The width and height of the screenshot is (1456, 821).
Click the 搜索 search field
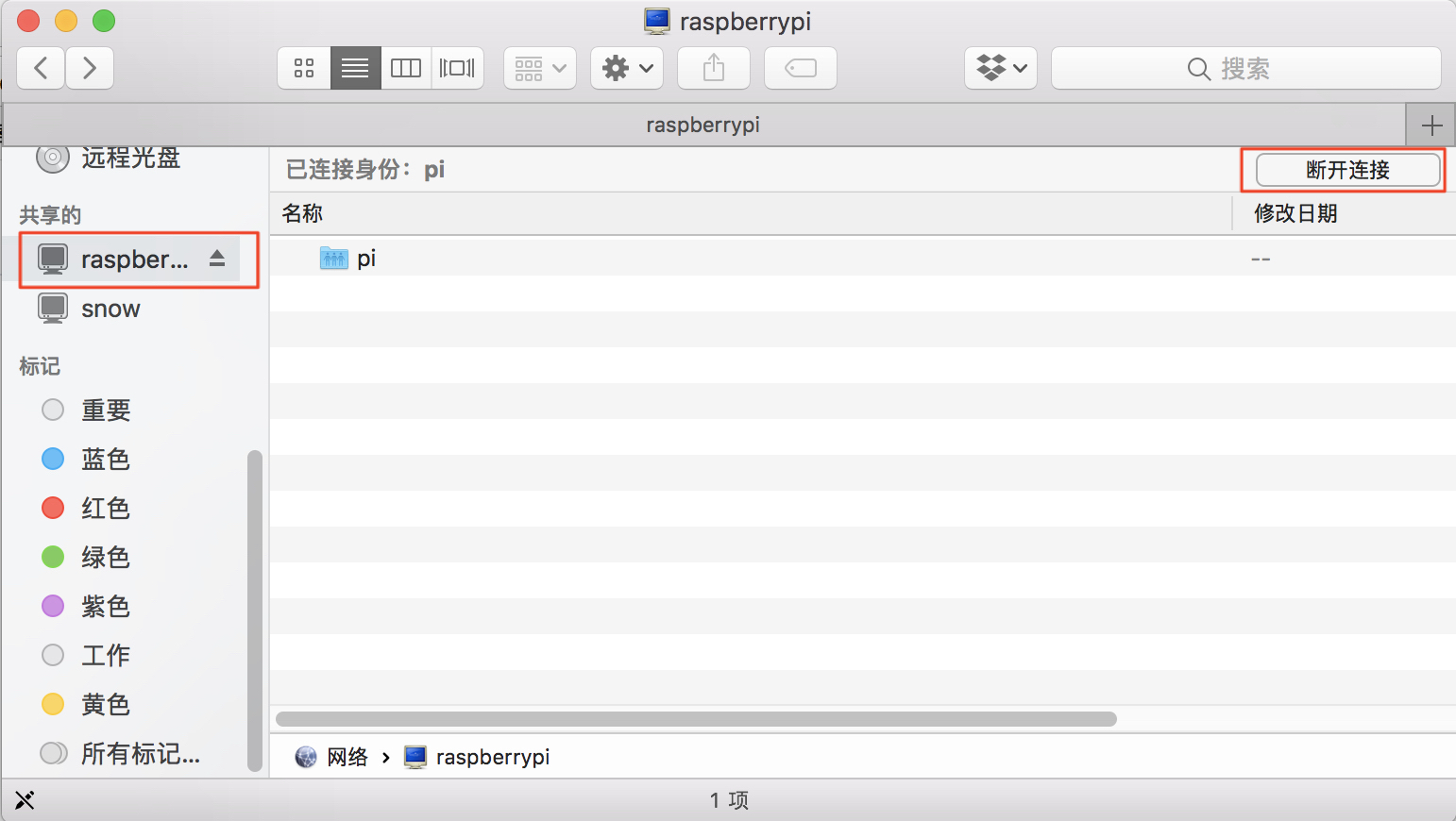click(x=1246, y=68)
